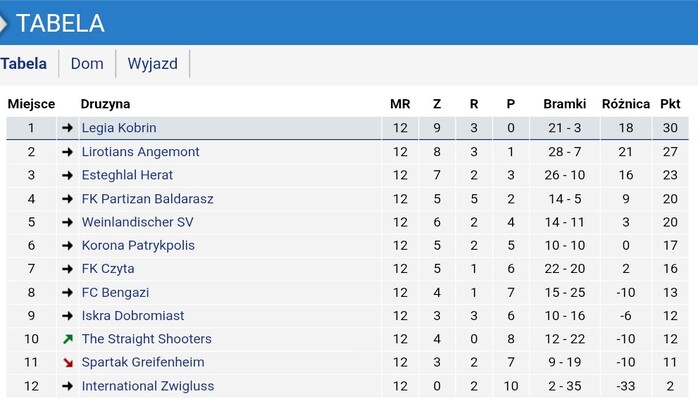Open Korona Patrykpolis team link
Screen dimensions: 698x401
click(x=138, y=246)
